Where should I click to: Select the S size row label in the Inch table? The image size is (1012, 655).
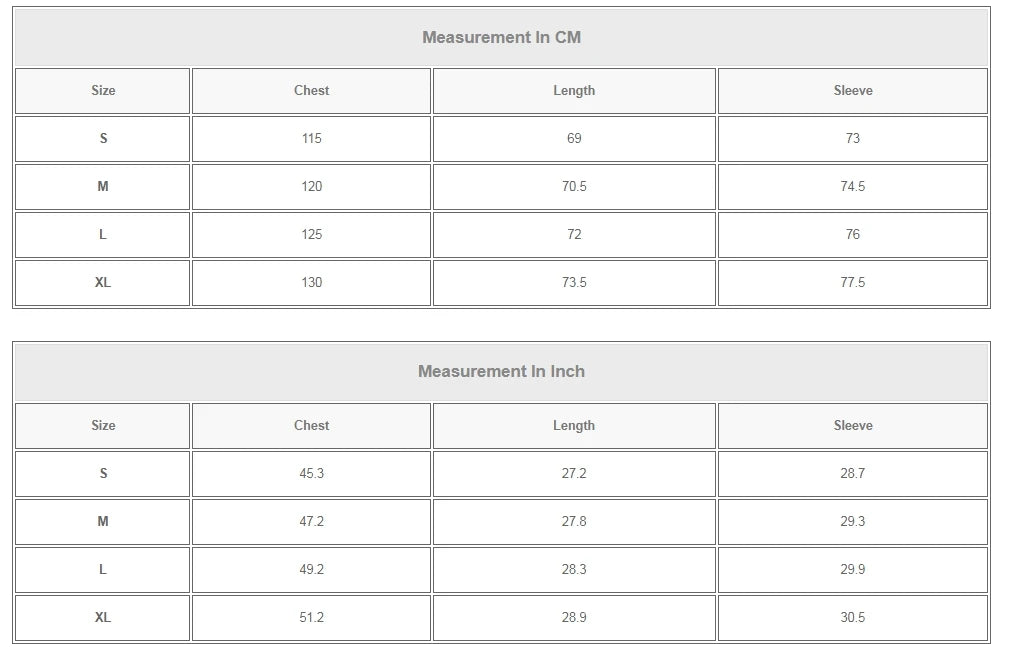tap(103, 474)
